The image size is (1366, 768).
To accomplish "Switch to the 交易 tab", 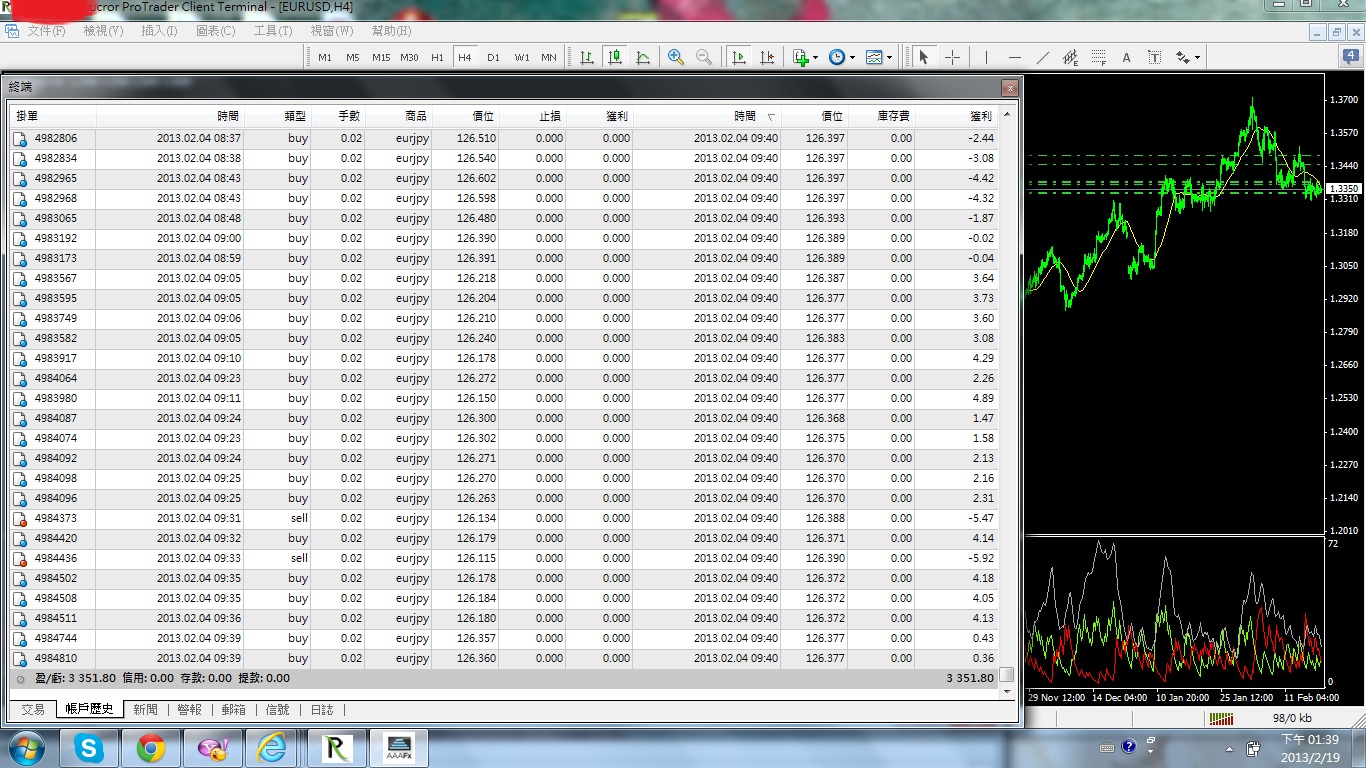I will click(33, 709).
